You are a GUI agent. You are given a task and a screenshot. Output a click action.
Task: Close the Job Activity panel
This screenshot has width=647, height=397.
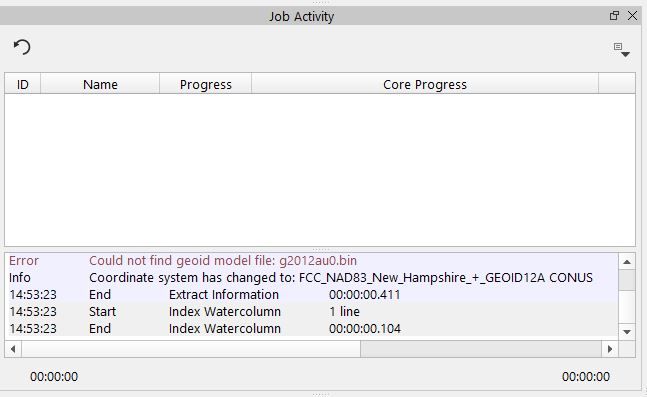tap(632, 16)
